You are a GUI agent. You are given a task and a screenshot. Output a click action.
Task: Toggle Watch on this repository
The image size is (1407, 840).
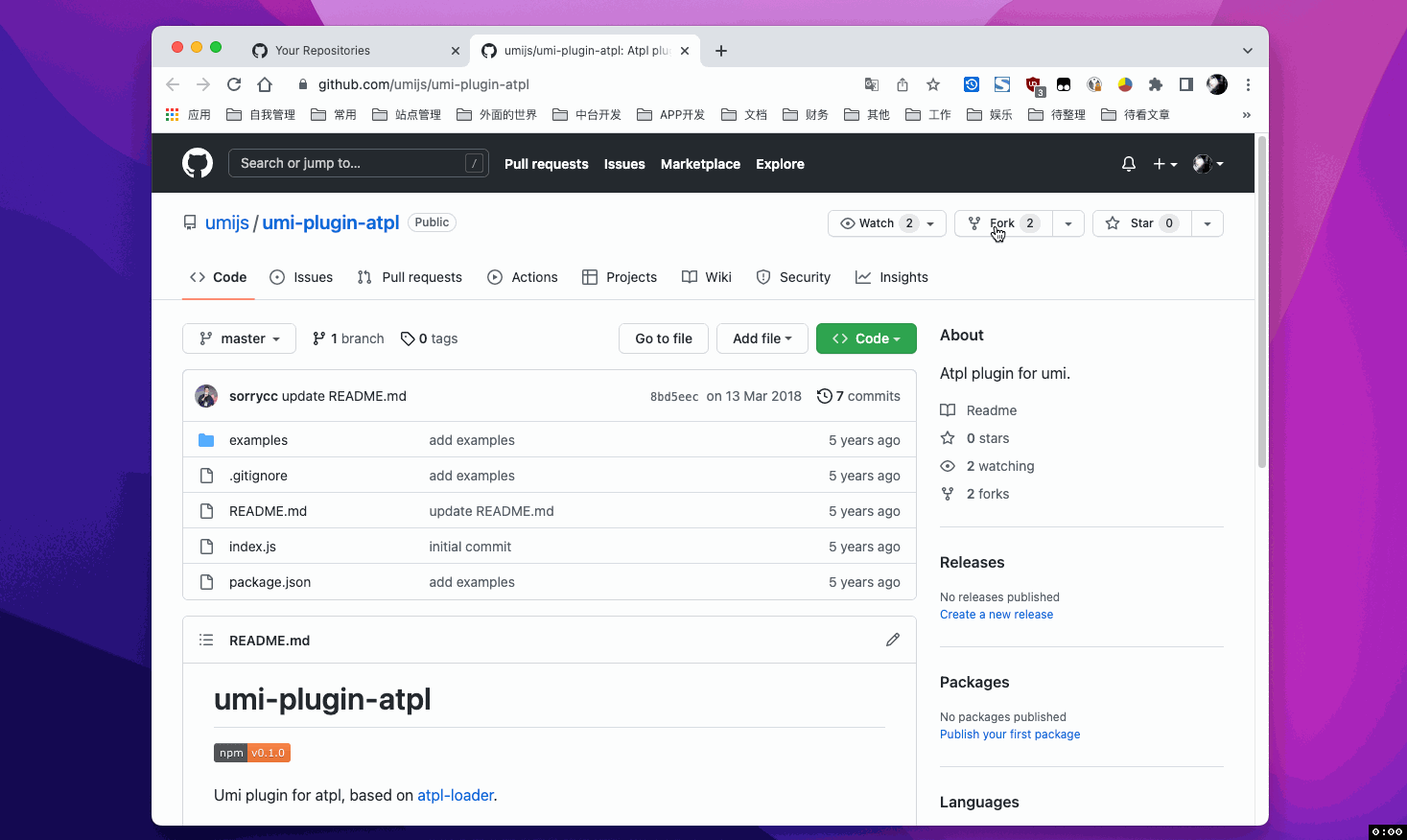click(877, 223)
